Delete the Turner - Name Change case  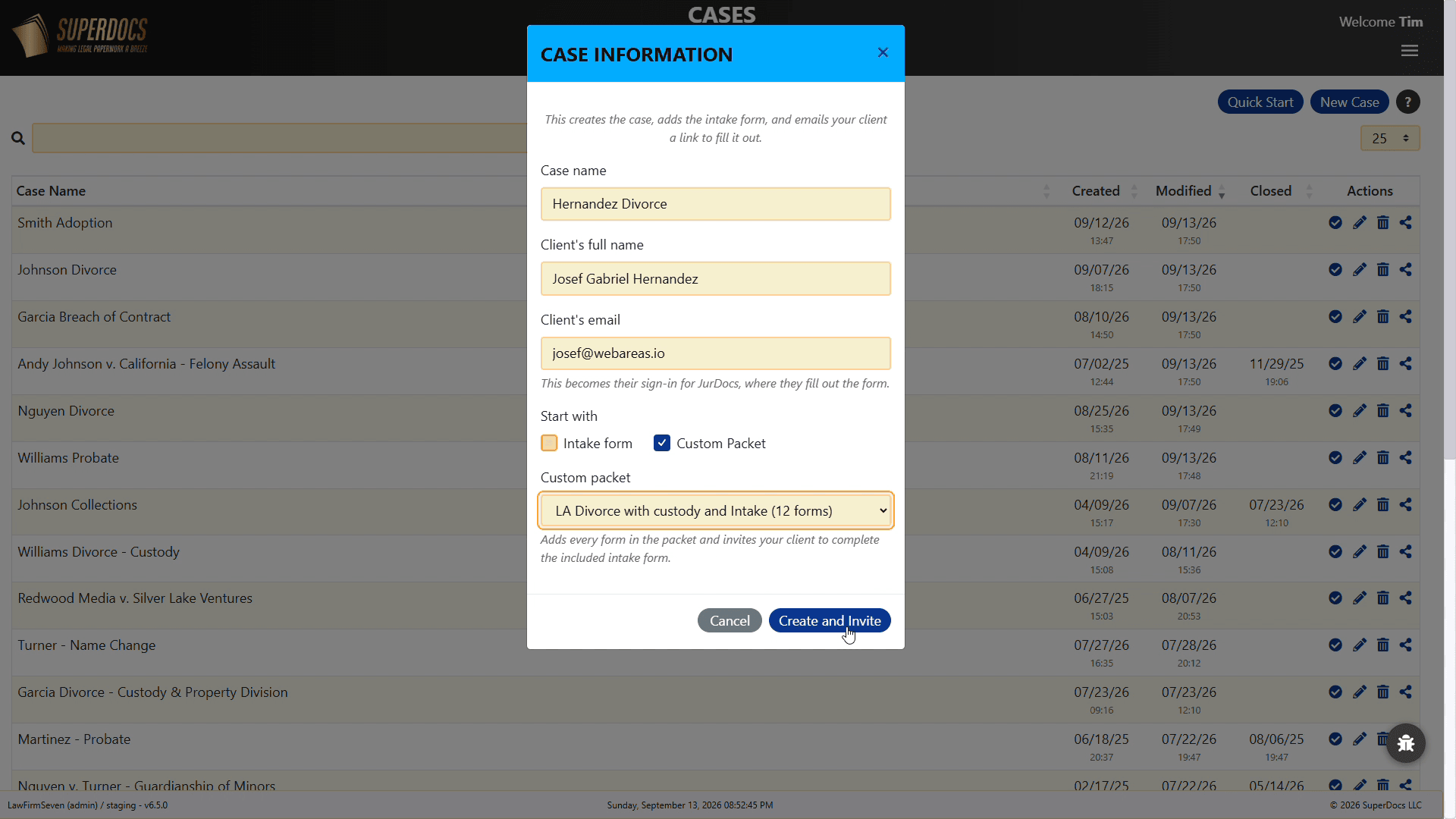pyautogui.click(x=1383, y=645)
